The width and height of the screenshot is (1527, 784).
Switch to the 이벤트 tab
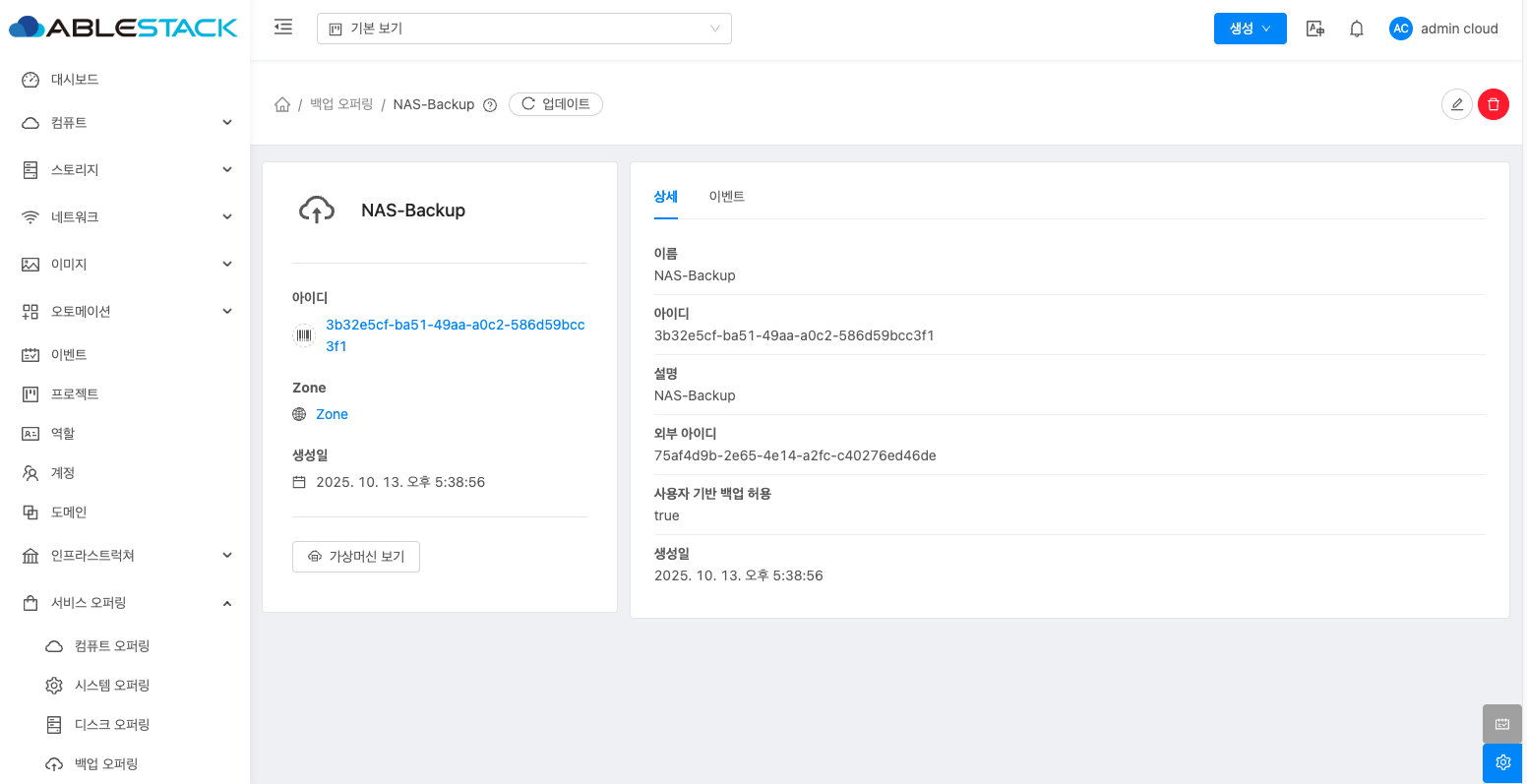pos(726,197)
